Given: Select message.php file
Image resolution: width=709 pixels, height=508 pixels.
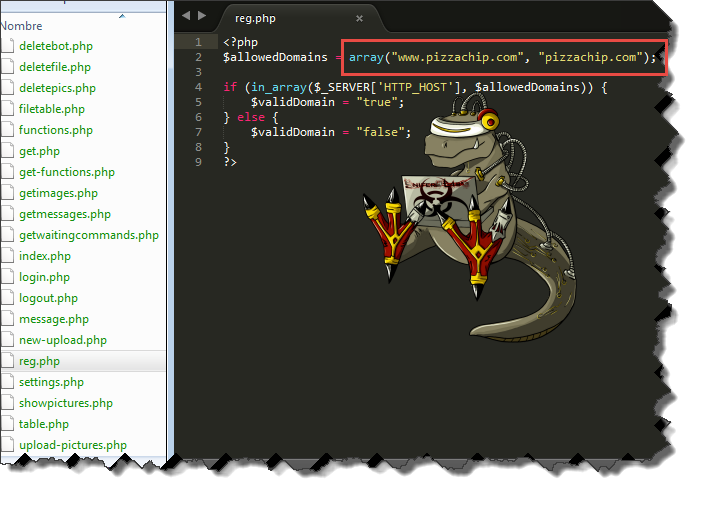Looking at the screenshot, I should (x=54, y=319).
